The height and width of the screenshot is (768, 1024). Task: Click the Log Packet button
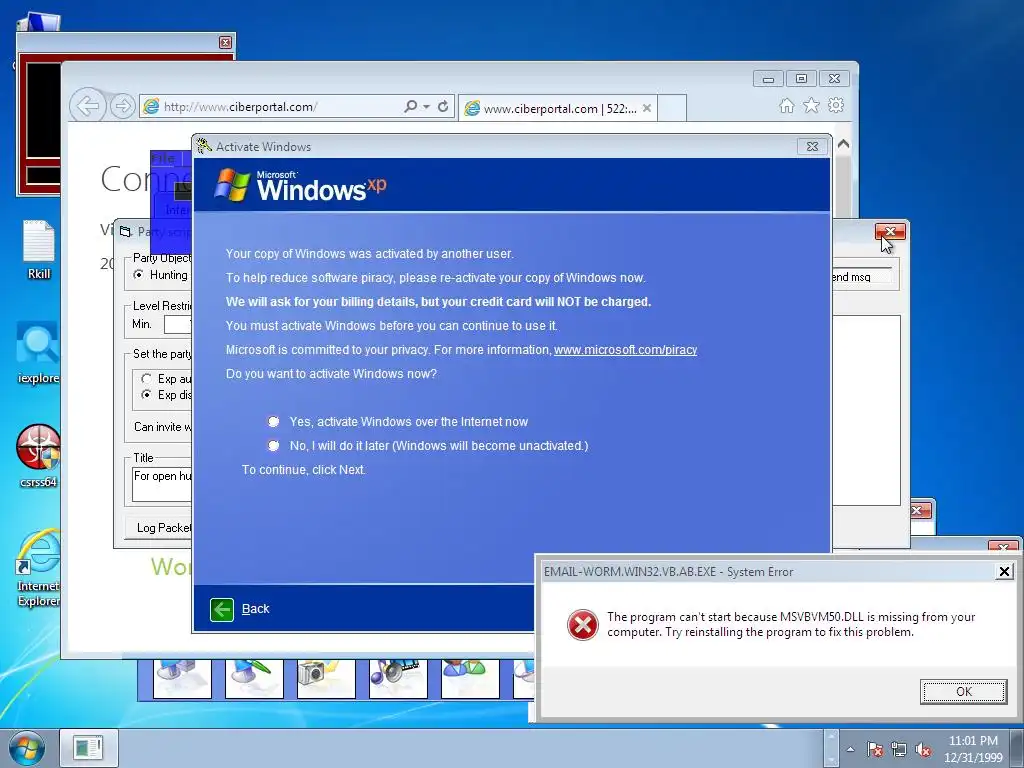pyautogui.click(x=159, y=528)
